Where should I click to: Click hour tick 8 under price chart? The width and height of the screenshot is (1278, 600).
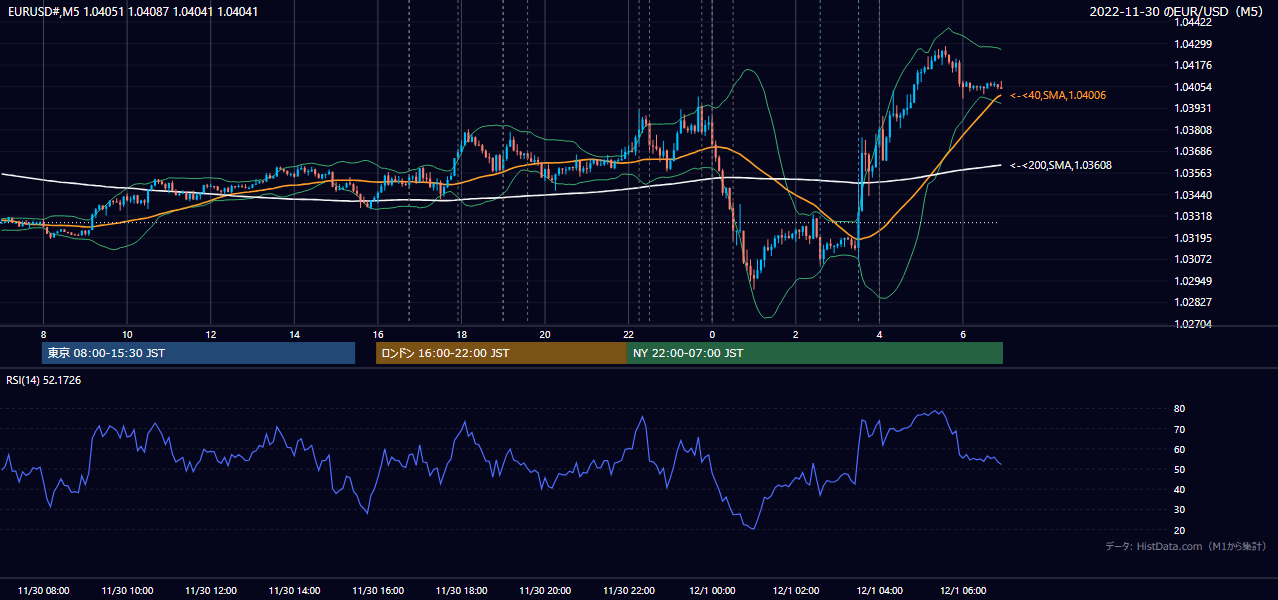click(43, 334)
